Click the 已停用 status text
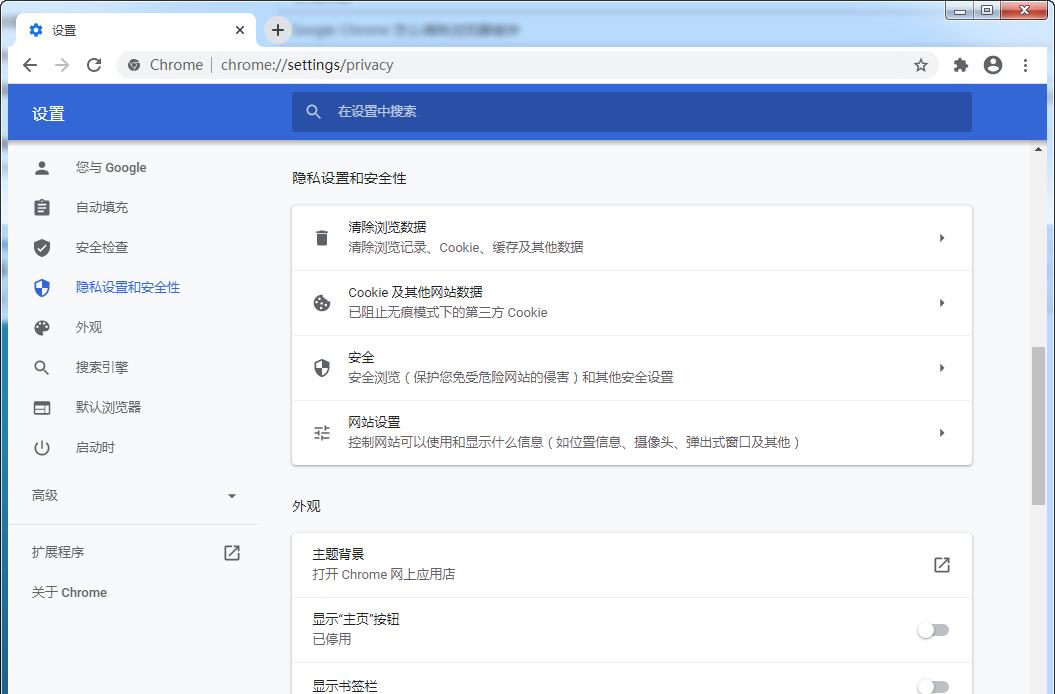 click(332, 639)
